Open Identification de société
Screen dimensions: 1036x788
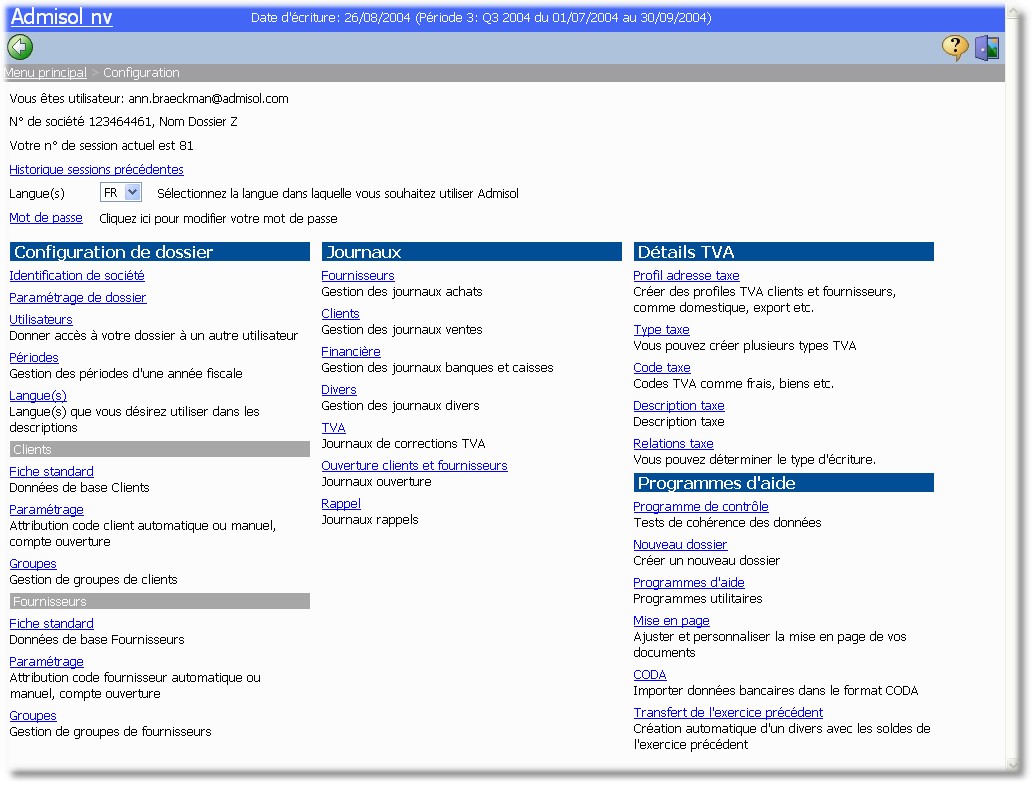click(77, 275)
